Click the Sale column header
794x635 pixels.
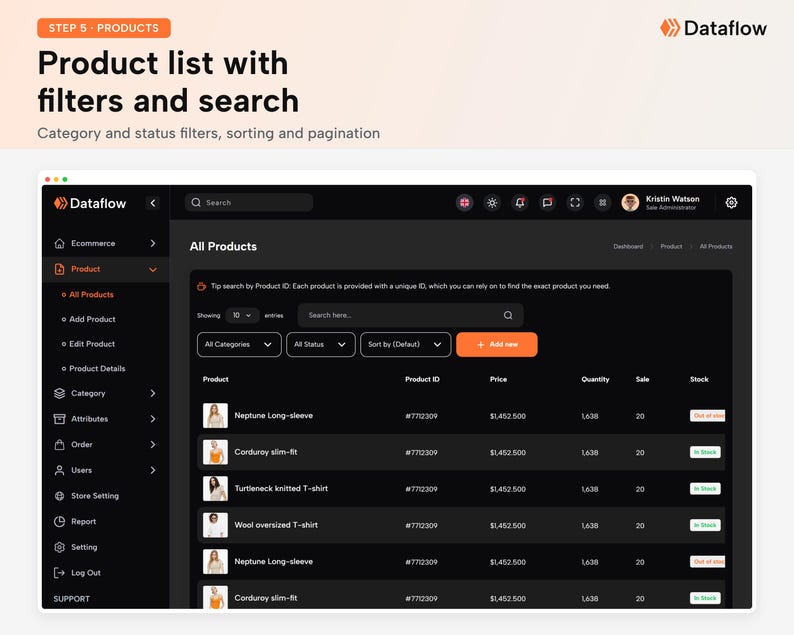pos(642,379)
